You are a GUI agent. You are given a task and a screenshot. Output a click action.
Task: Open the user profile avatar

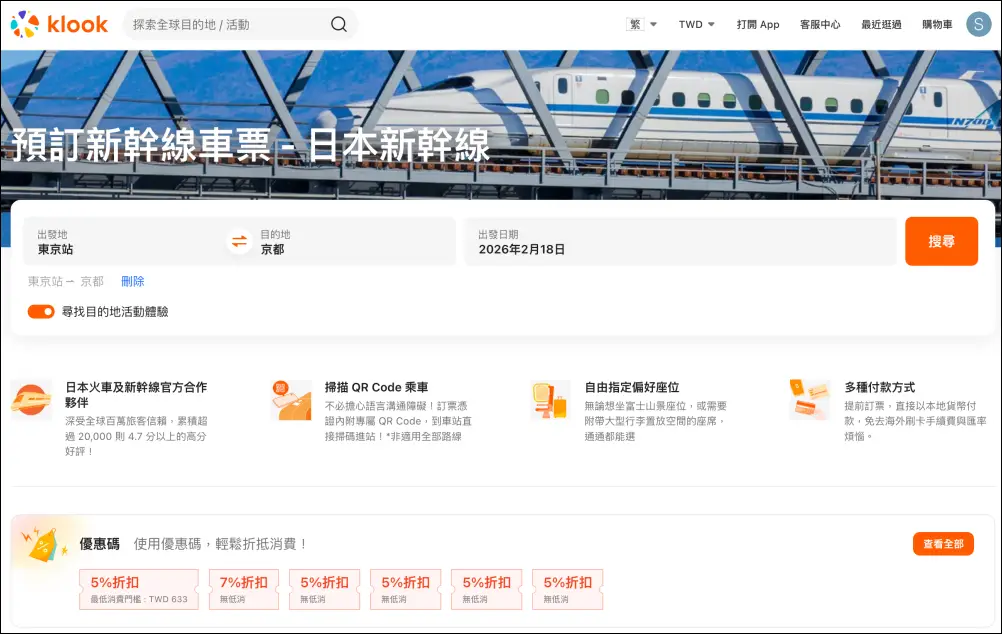point(977,25)
